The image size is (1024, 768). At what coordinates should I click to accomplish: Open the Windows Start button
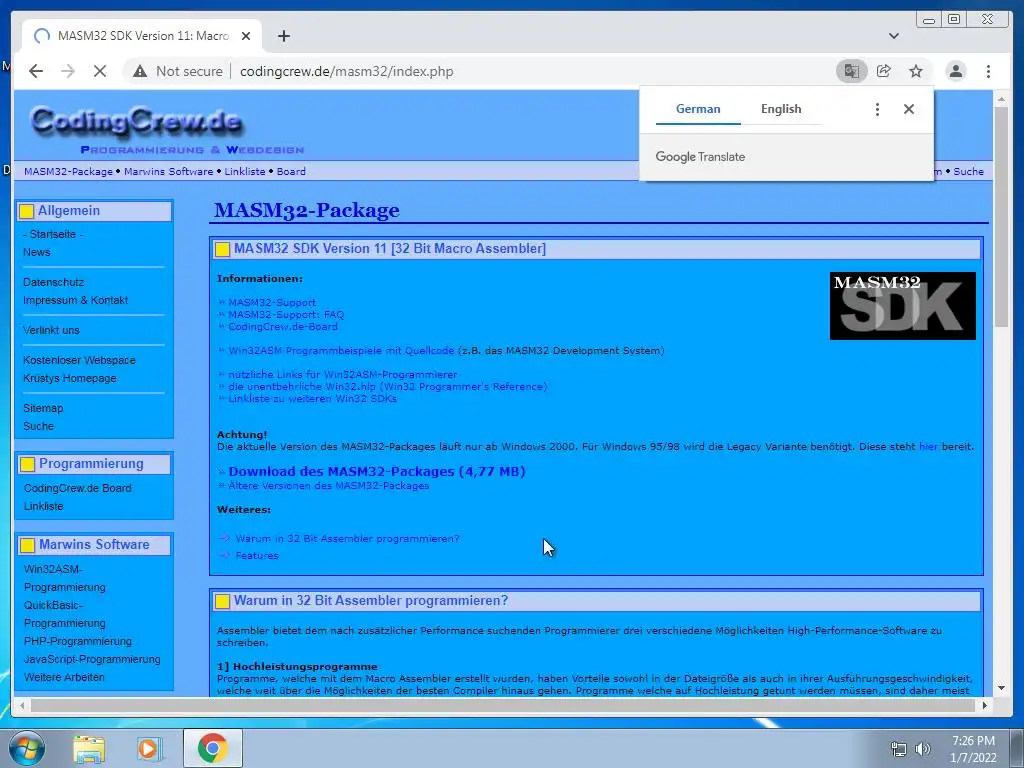point(26,748)
